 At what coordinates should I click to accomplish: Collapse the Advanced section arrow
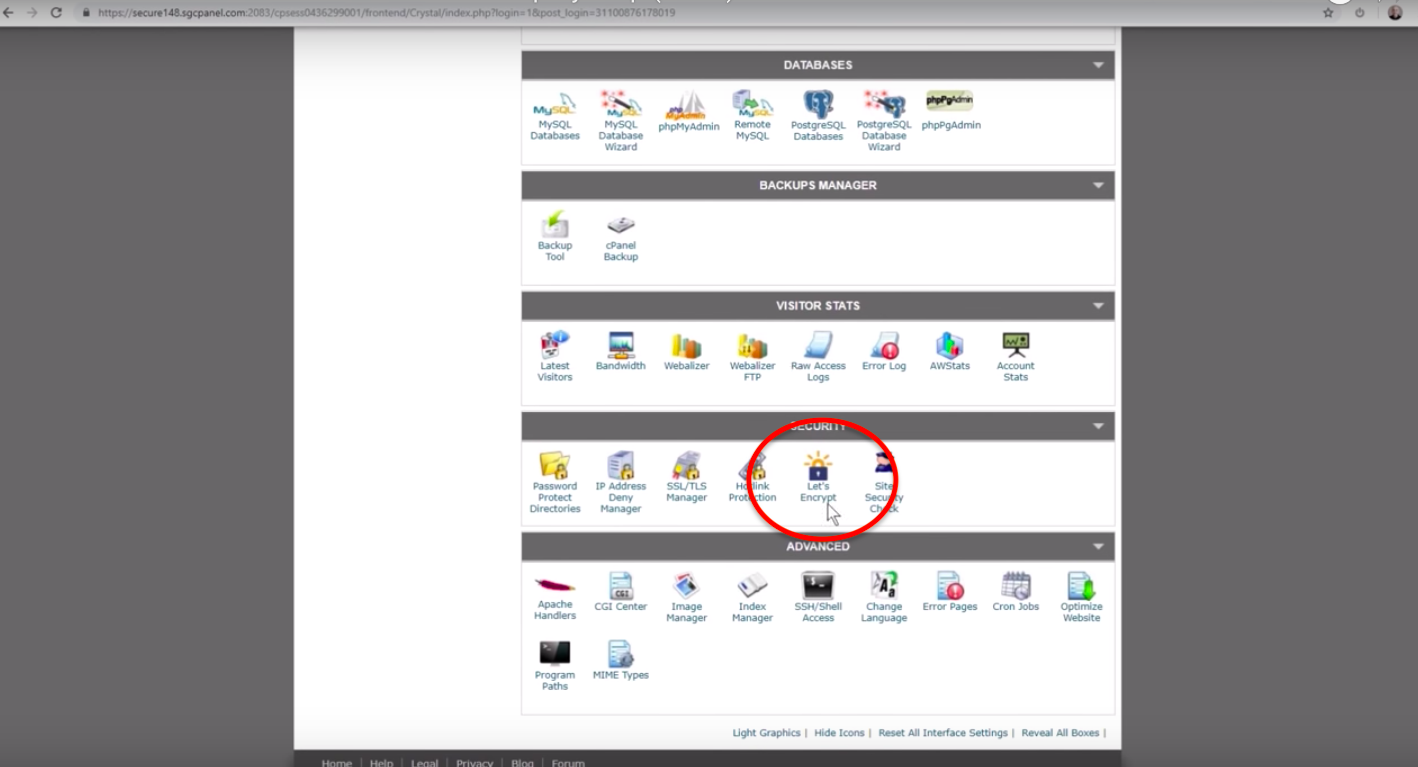(x=1098, y=547)
